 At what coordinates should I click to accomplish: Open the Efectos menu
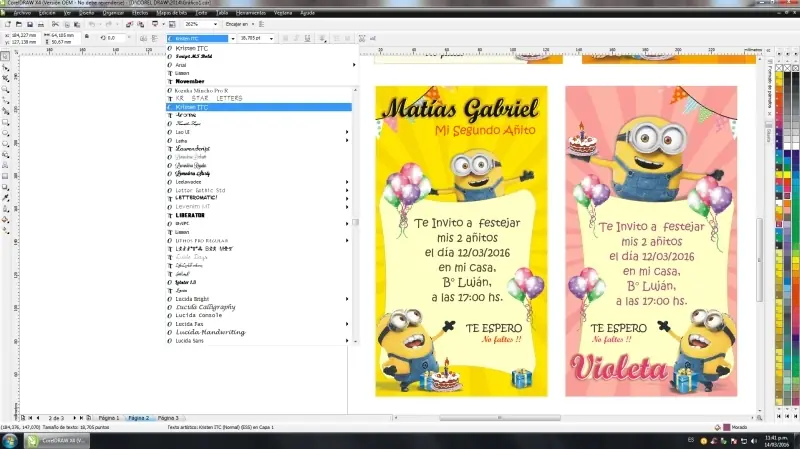tap(140, 13)
